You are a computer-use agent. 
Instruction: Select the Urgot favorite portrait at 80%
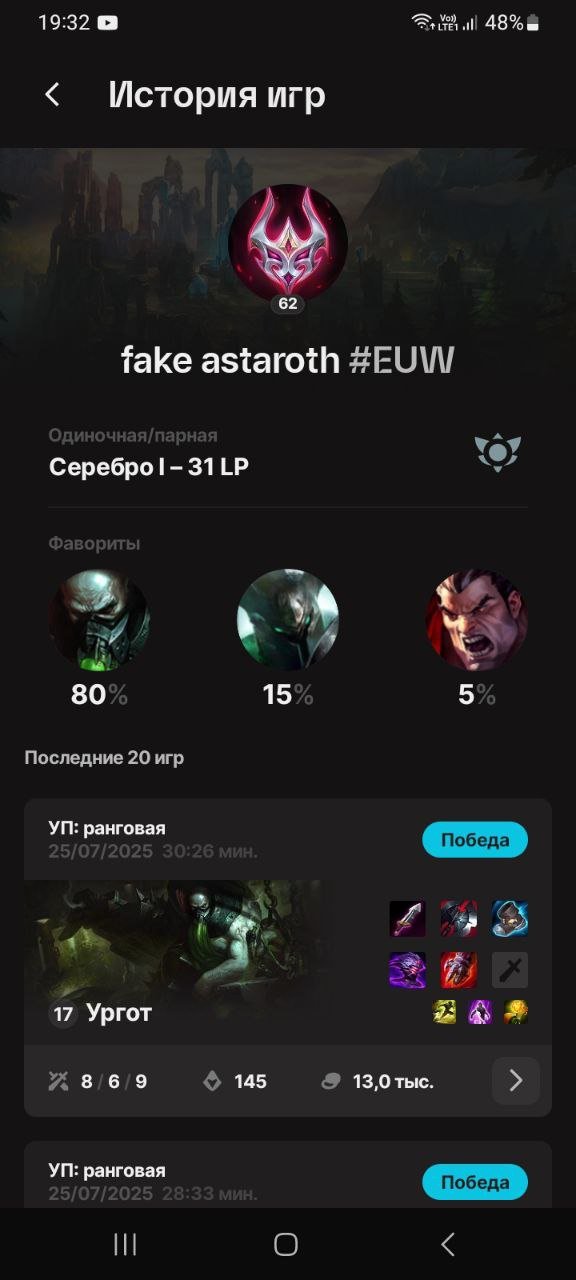(x=99, y=620)
